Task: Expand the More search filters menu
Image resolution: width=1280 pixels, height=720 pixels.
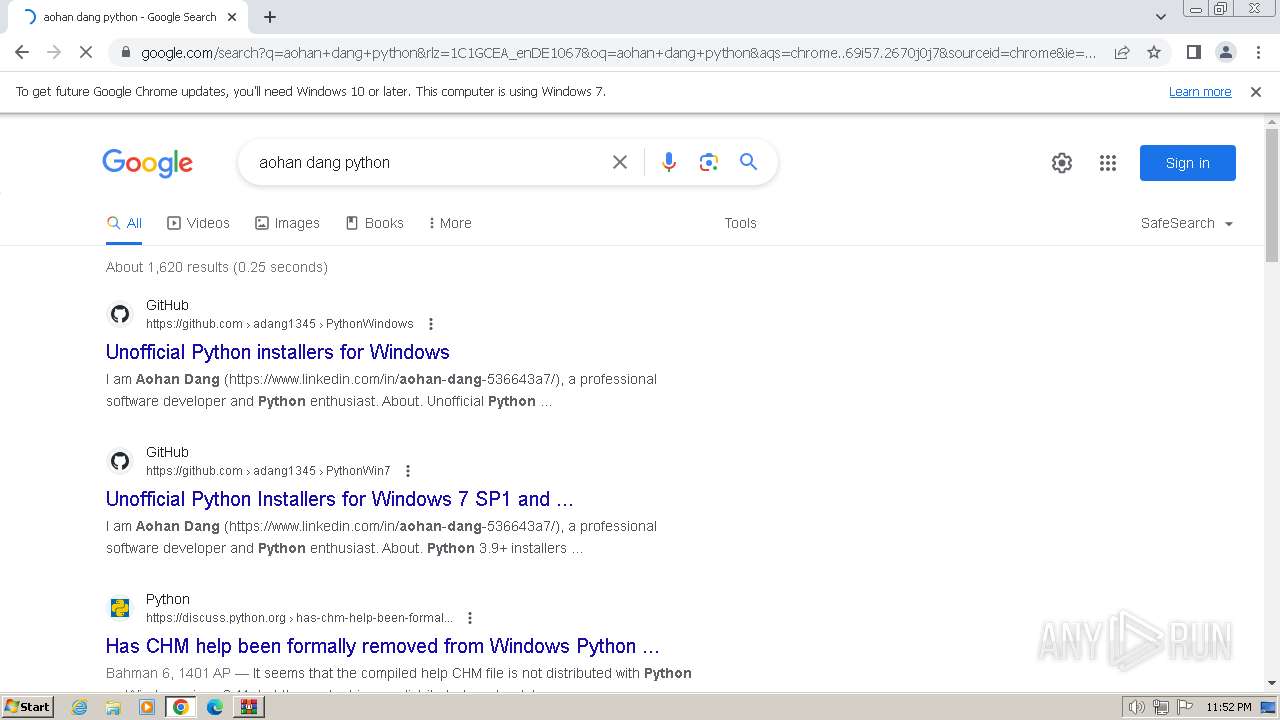Action: [449, 223]
